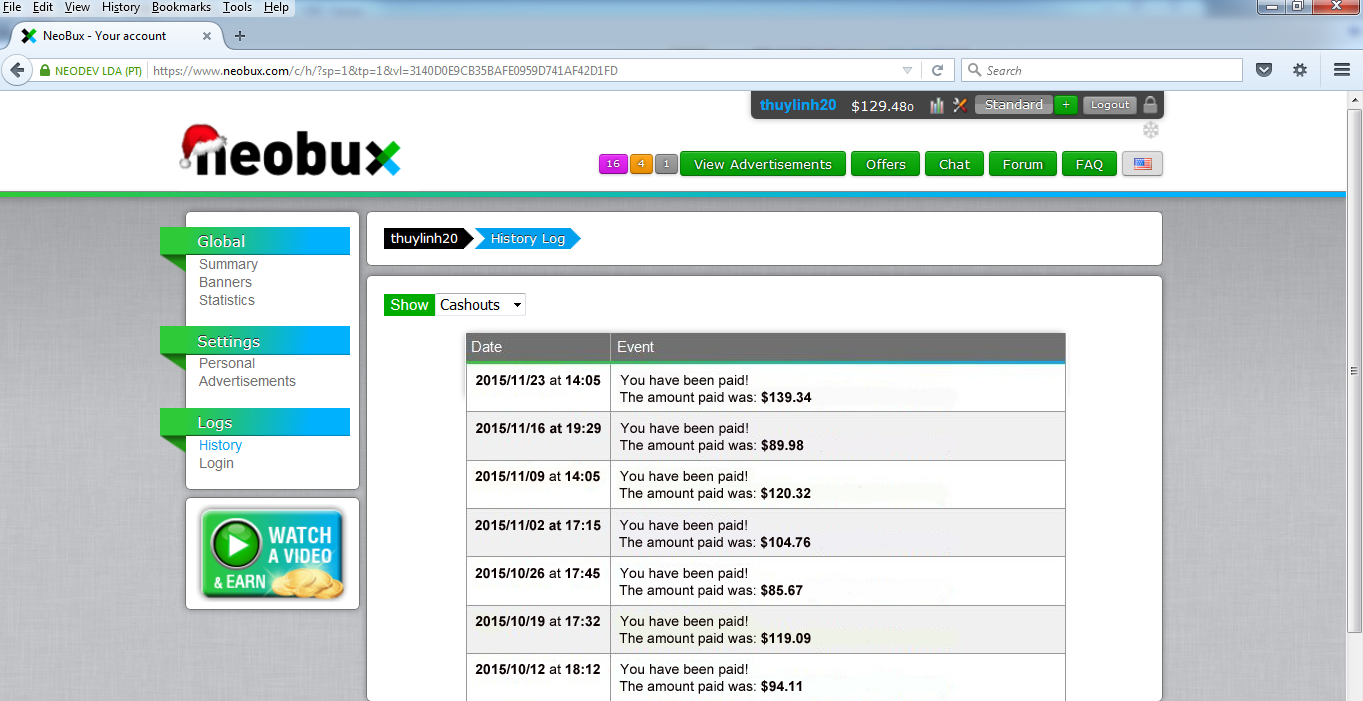Viewport: 1363px width, 701px height.
Task: Open the Tools menu
Action: click(x=238, y=7)
